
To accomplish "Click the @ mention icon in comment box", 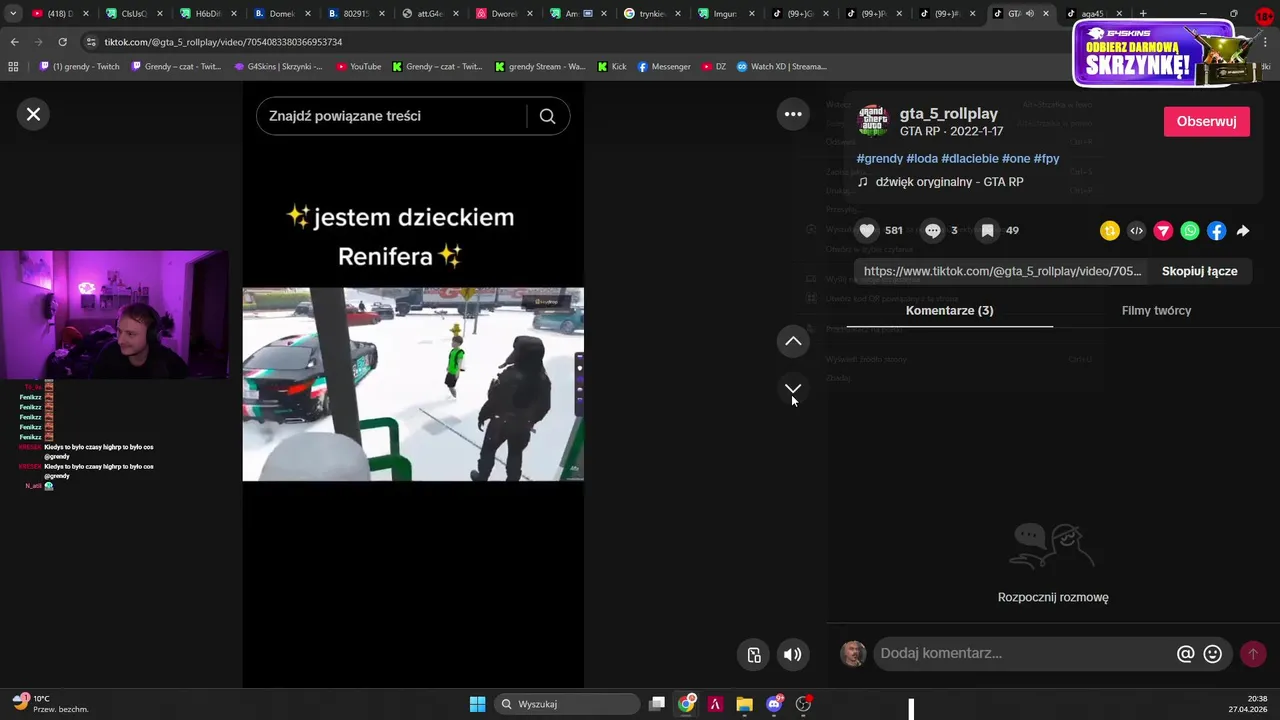I will click(1185, 654).
